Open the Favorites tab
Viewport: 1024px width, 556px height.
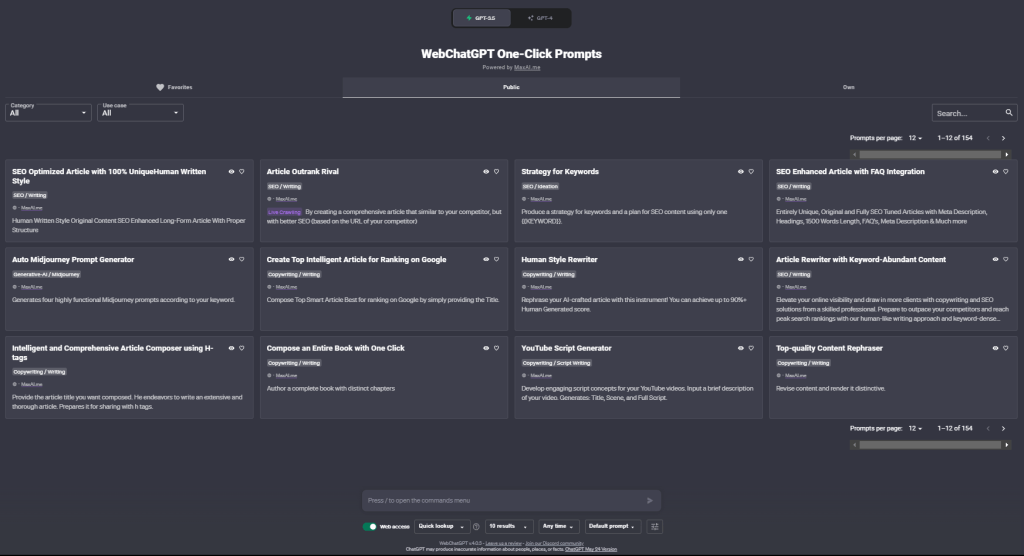point(173,87)
